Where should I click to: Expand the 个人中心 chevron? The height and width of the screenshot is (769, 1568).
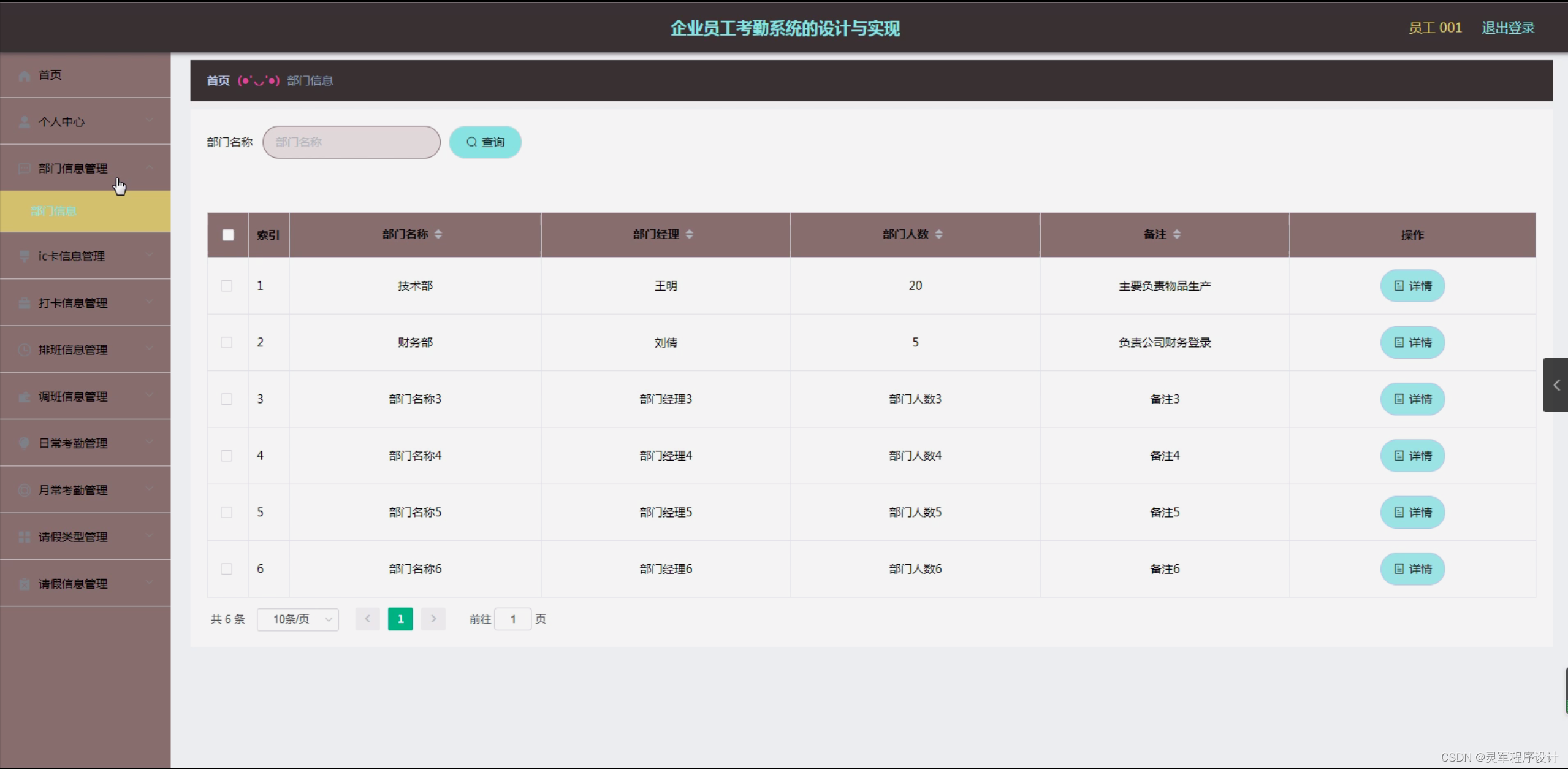[x=150, y=121]
